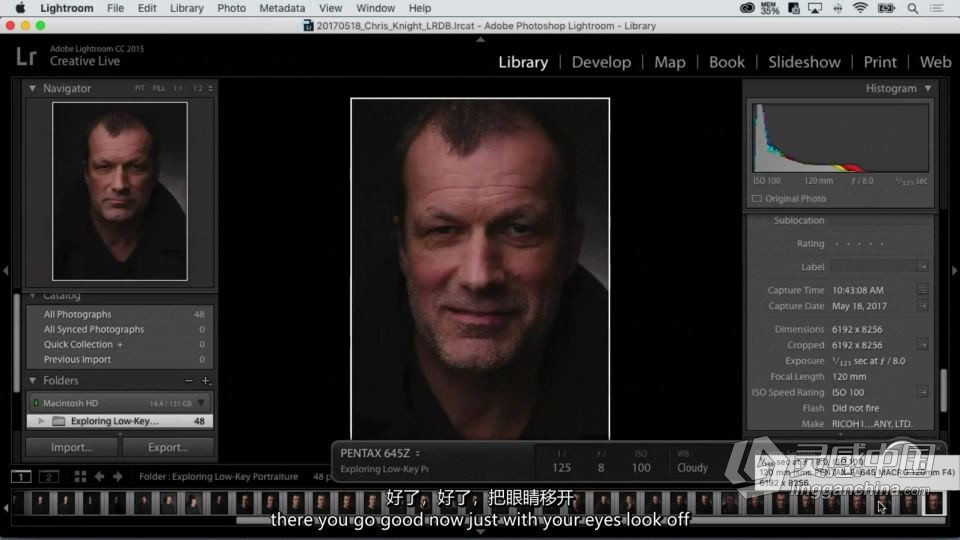
Task: Hide left panel group arrow
Action: [5, 270]
